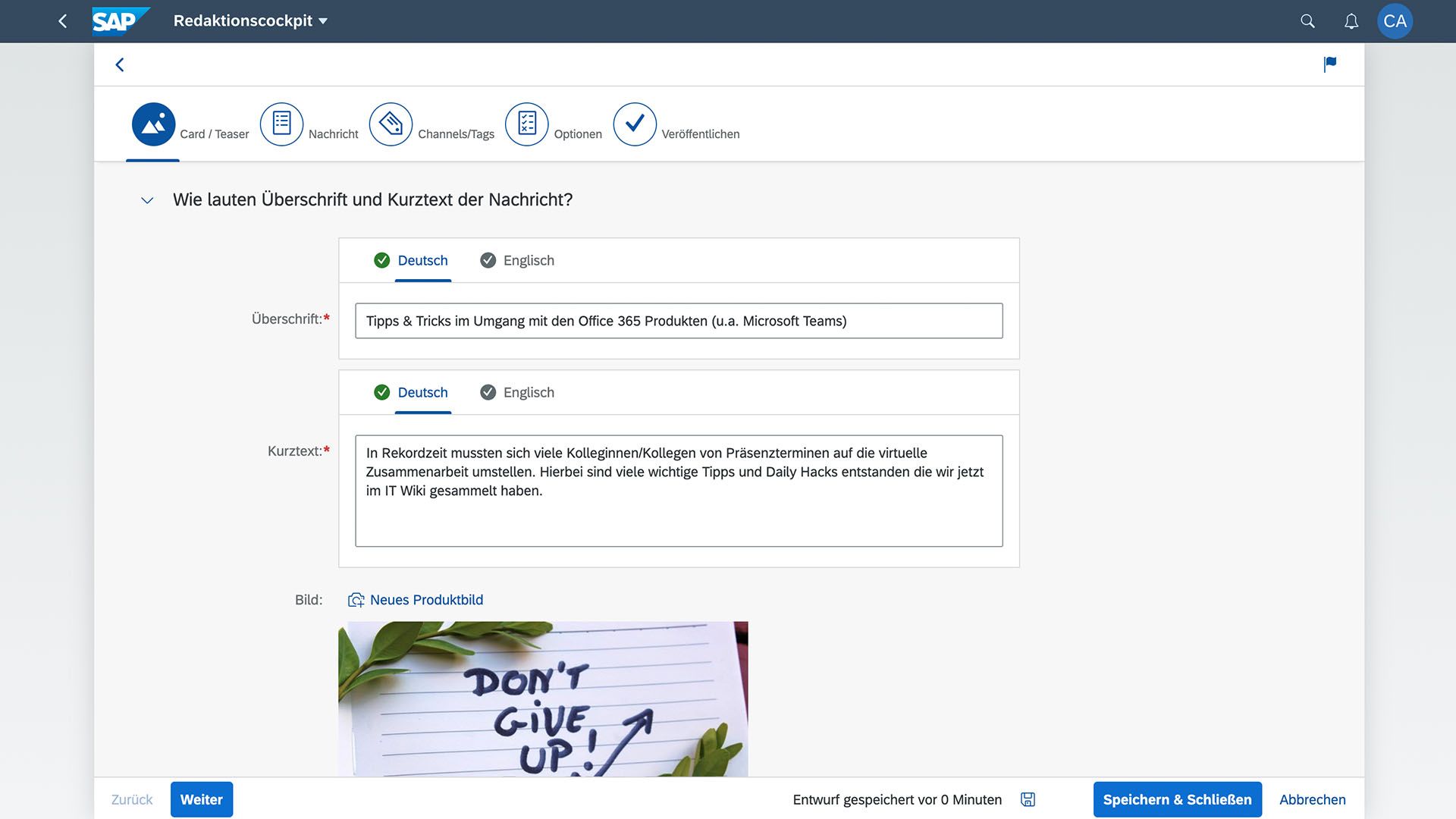Click Speichern & Schließen button
This screenshot has width=1456, height=819.
click(1177, 799)
